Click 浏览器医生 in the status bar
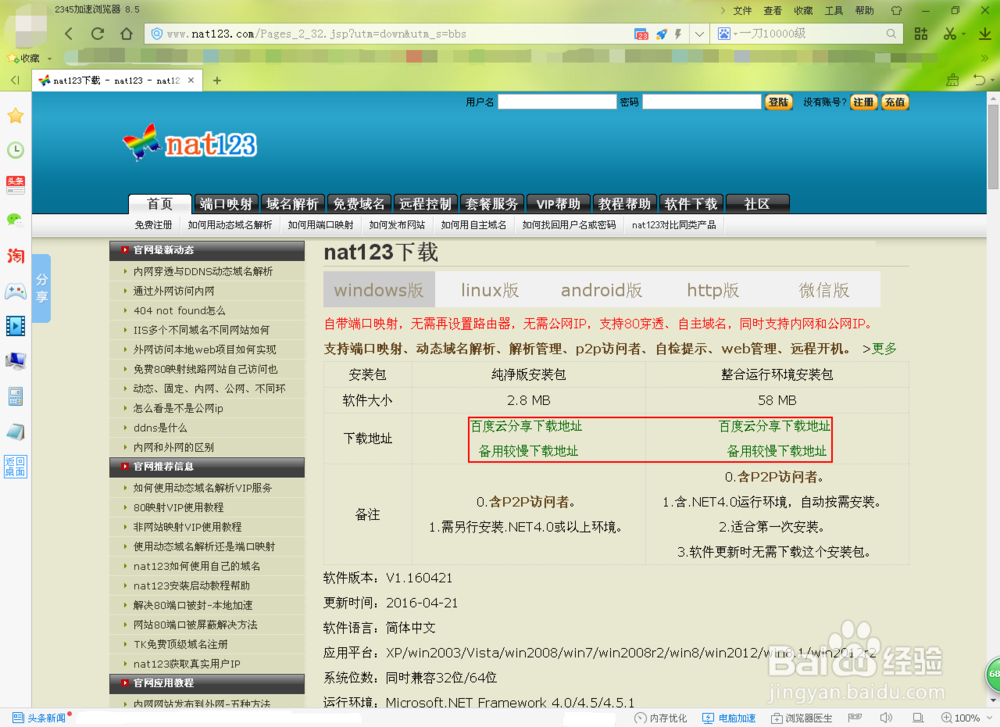Screen dimensions: 1000x727 tap(802, 718)
